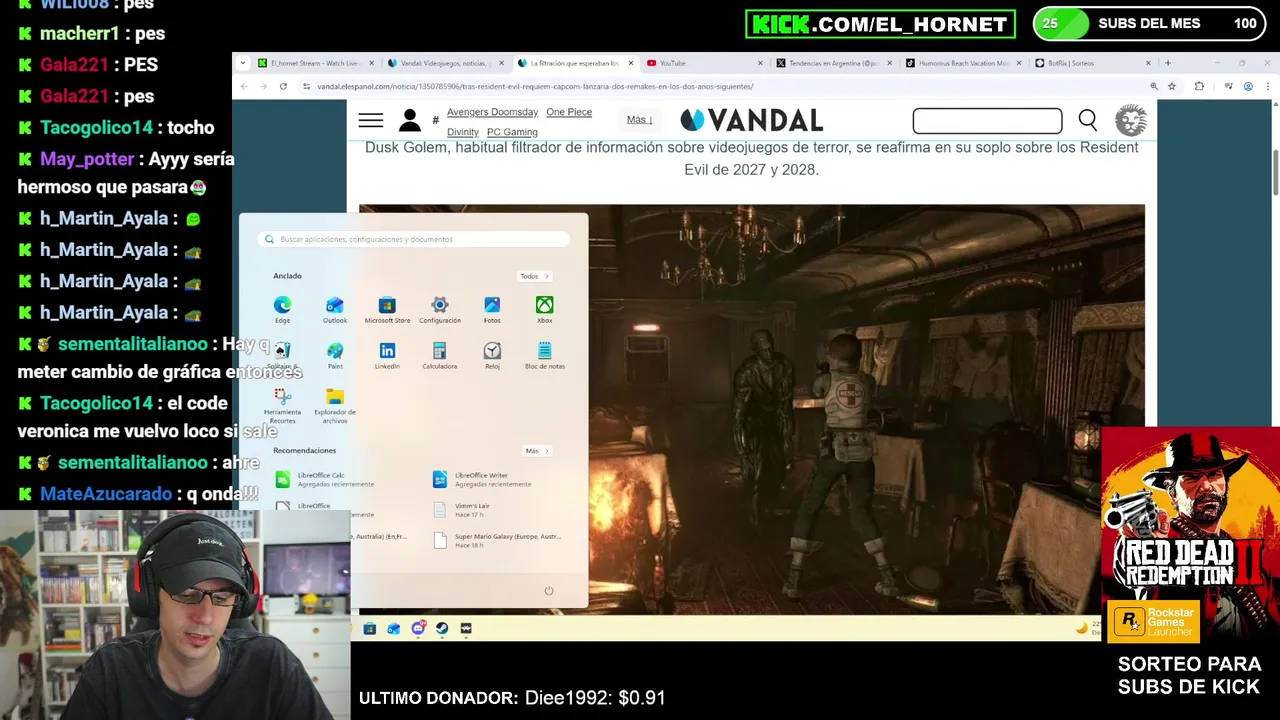Click the page vertical scrollbar thumb
The height and width of the screenshot is (720, 1280).
pos(1275,173)
